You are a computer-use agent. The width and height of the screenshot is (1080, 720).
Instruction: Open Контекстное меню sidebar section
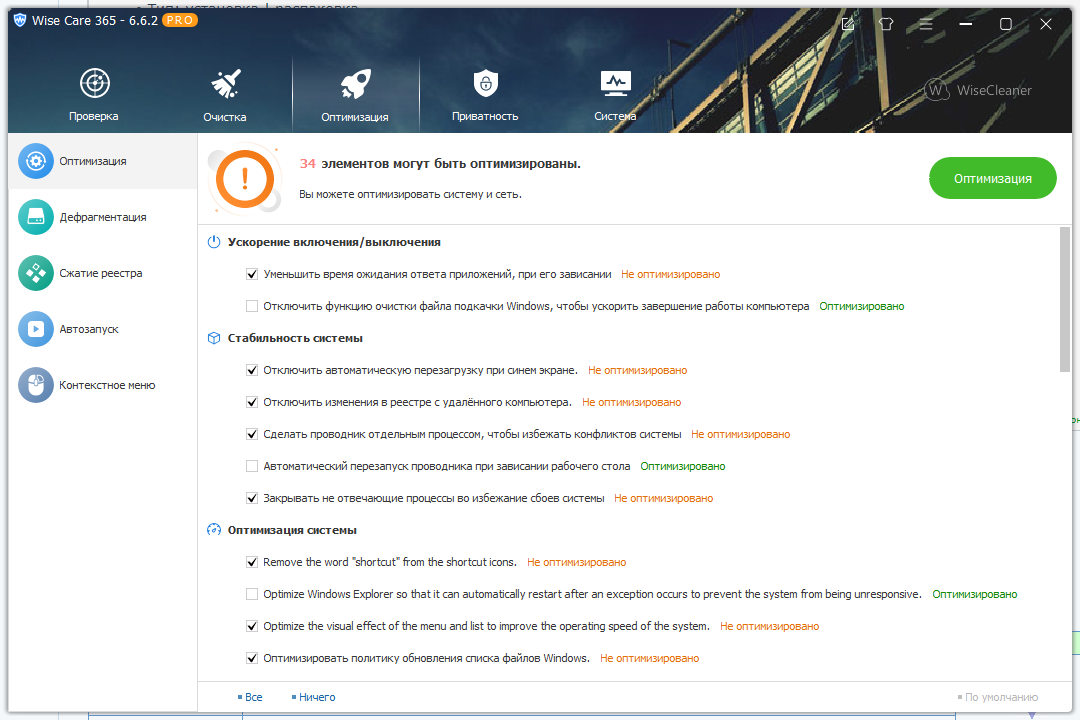point(103,385)
